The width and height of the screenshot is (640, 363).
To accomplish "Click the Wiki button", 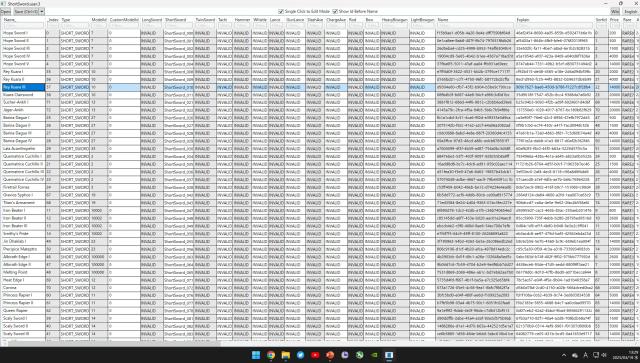I will click(615, 11).
